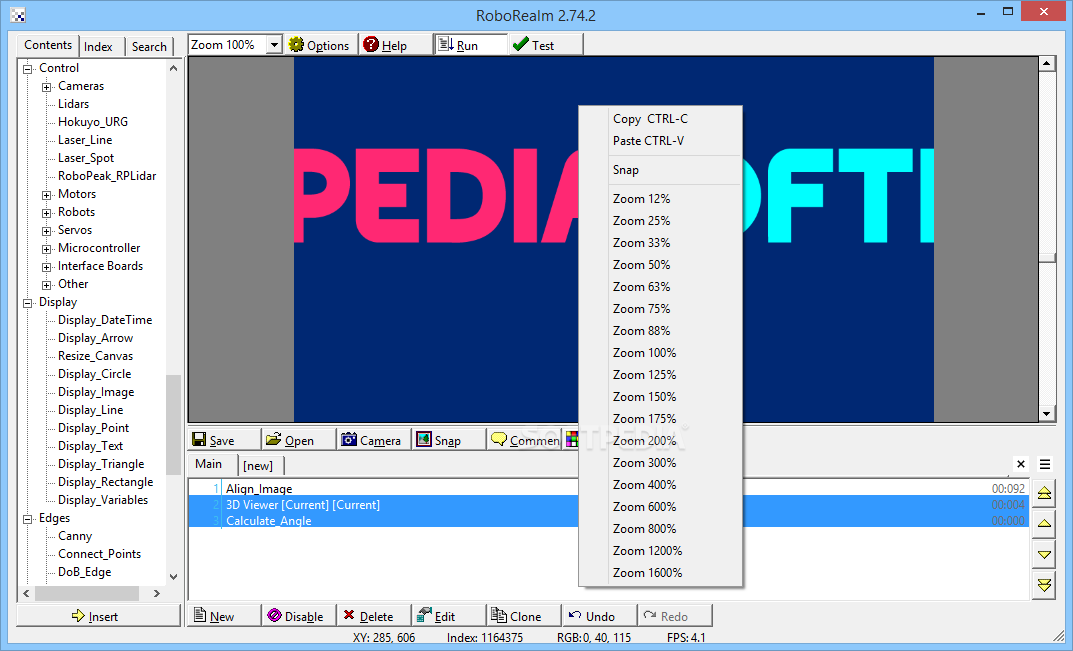Select the Align_Image pipeline row
The height and width of the screenshot is (651, 1073).
pyautogui.click(x=609, y=488)
